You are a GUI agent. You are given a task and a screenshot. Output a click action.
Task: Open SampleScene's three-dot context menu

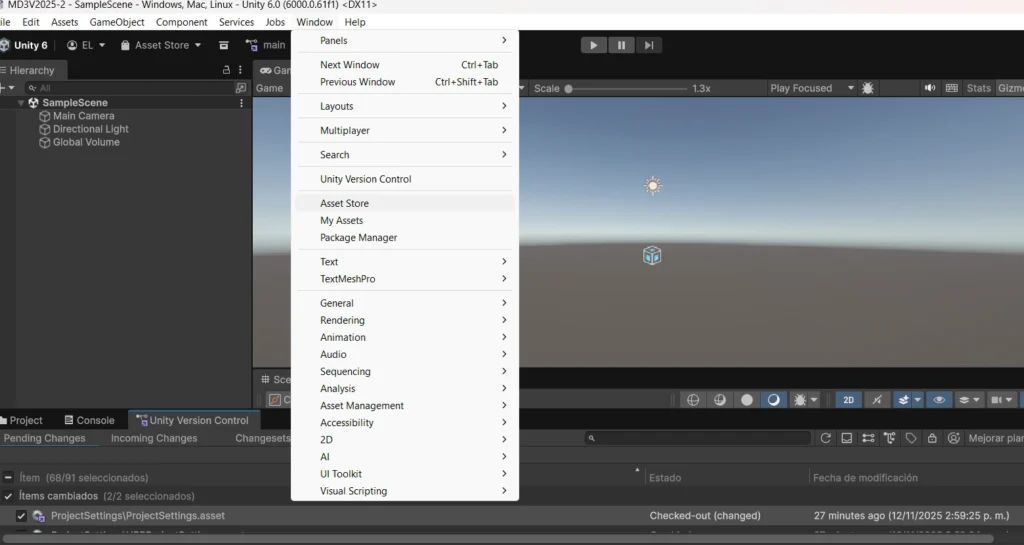(x=242, y=103)
